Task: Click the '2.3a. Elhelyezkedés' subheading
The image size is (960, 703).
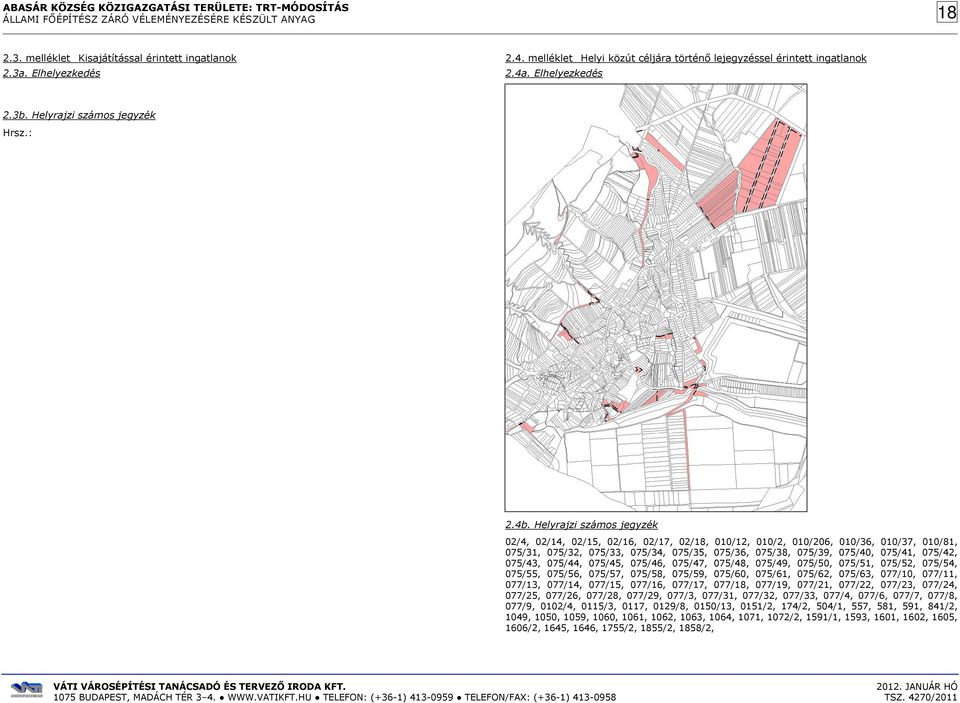Action: (52, 73)
